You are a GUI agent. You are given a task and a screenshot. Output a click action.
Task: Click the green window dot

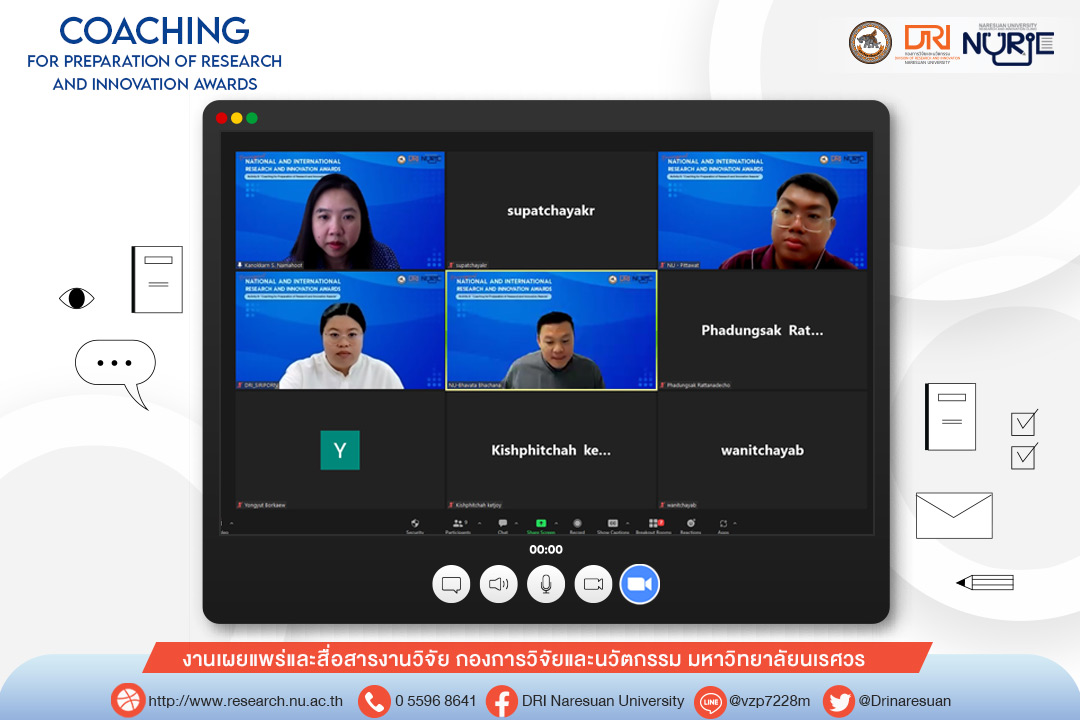click(x=252, y=118)
